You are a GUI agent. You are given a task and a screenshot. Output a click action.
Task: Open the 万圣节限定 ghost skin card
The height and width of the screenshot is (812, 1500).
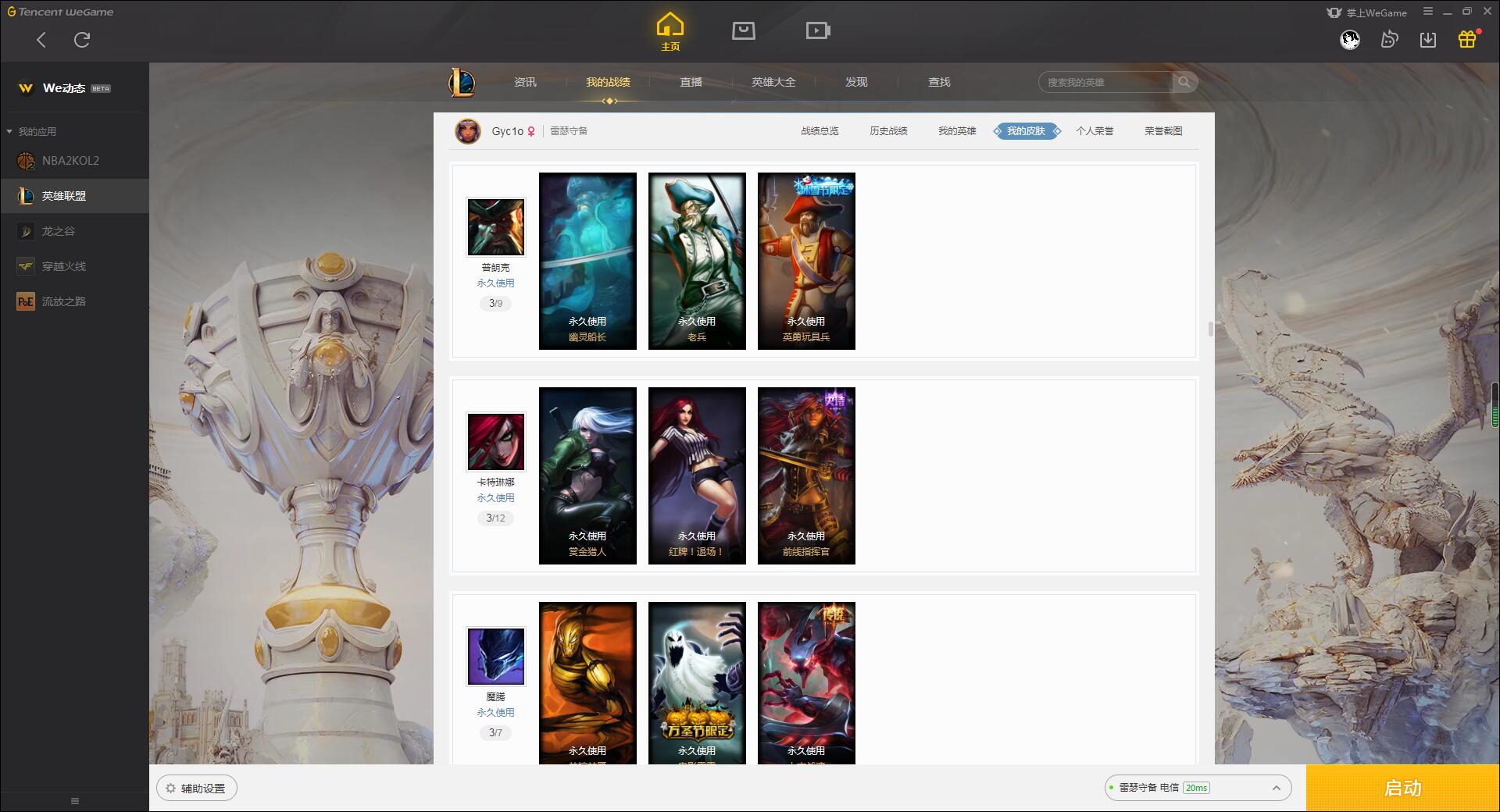click(697, 683)
